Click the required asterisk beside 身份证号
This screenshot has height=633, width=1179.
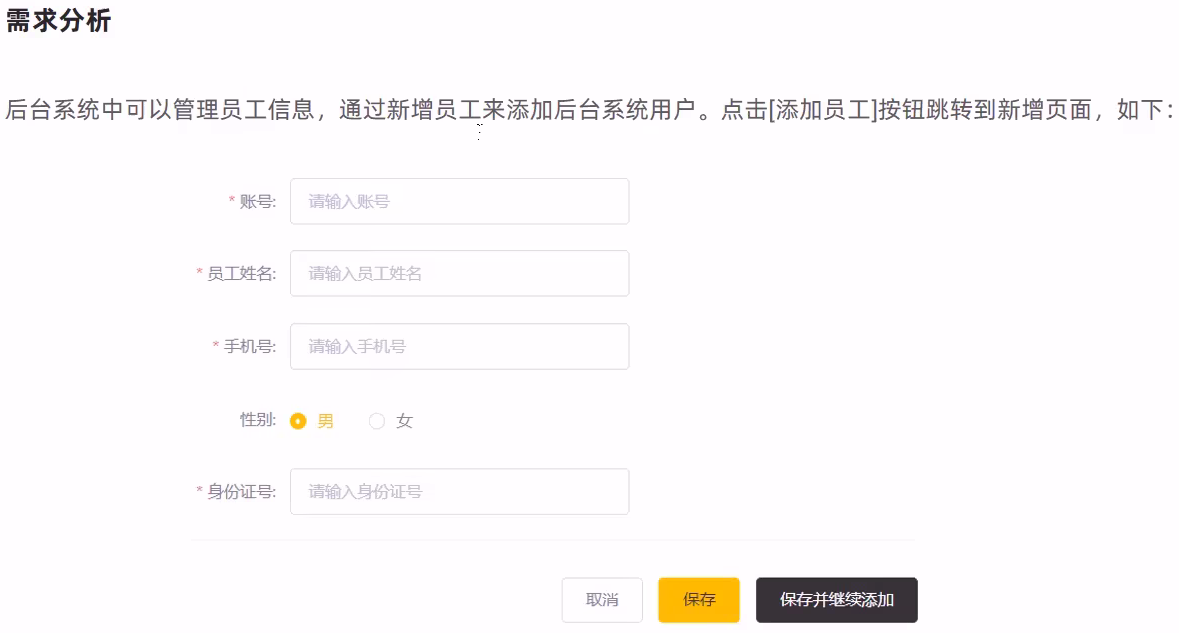[x=199, y=492]
